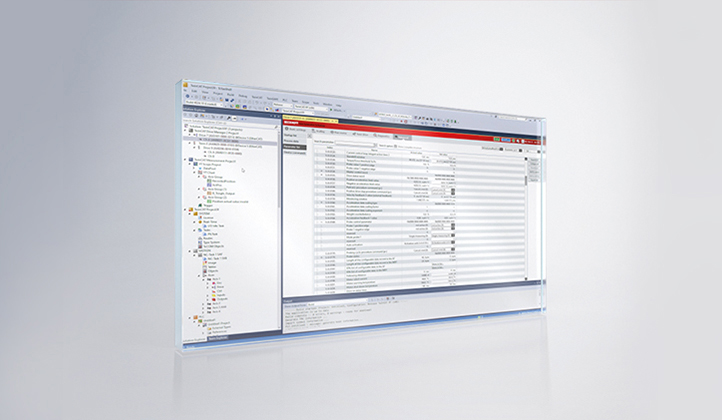
Task: Open the PLC menu
Action: [x=285, y=100]
